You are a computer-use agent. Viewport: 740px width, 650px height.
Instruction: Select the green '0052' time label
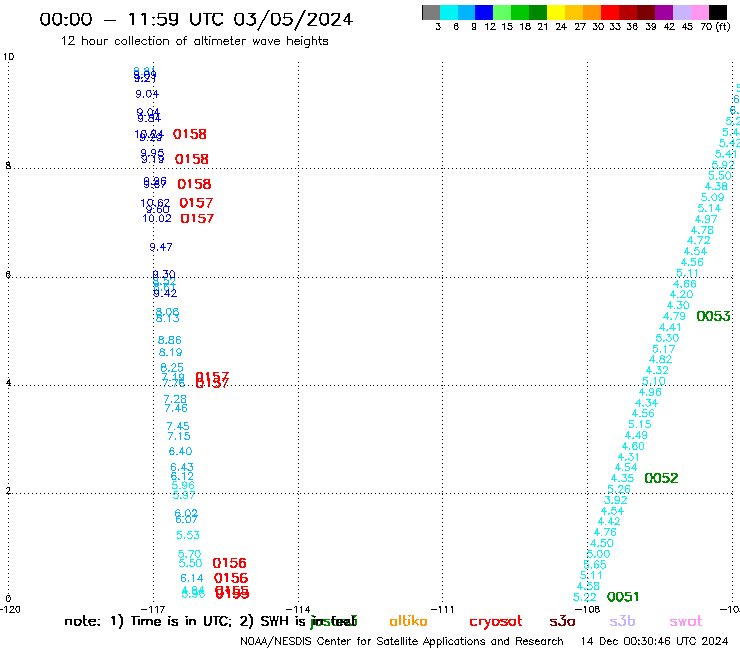pyautogui.click(x=661, y=478)
